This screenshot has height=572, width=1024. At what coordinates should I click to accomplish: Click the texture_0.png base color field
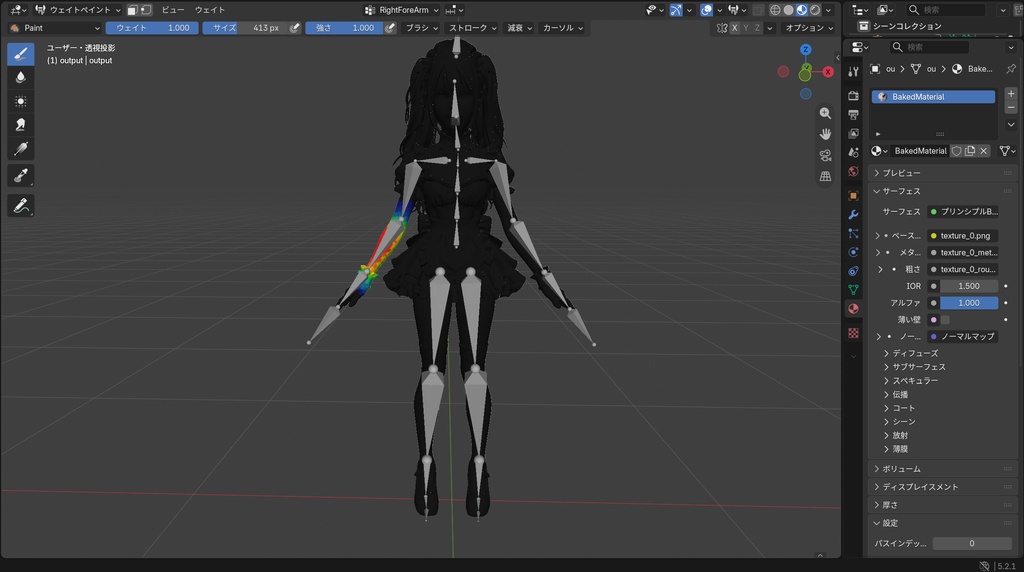963,236
